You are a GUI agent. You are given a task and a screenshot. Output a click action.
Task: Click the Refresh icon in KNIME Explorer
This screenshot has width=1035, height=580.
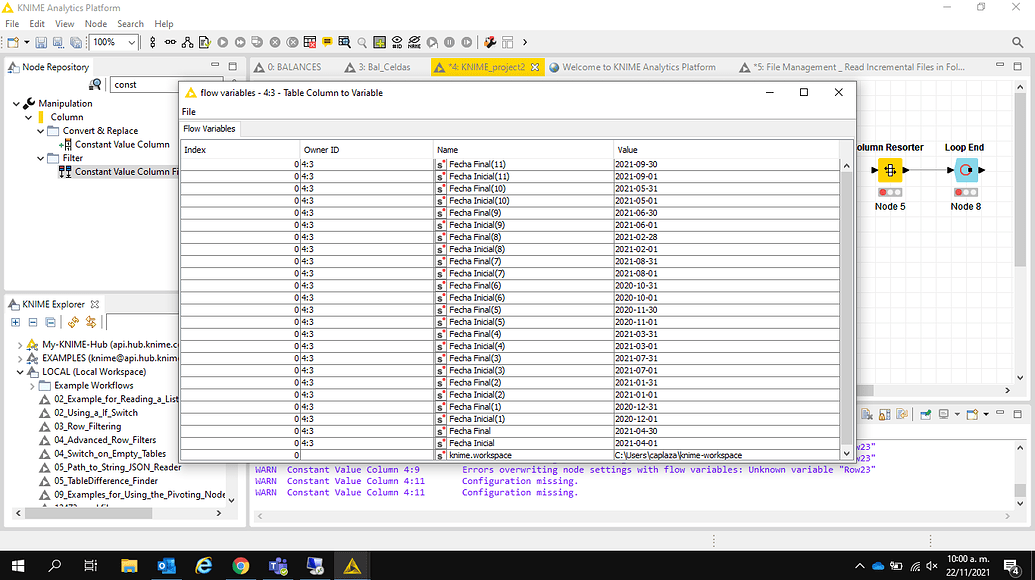(x=73, y=322)
